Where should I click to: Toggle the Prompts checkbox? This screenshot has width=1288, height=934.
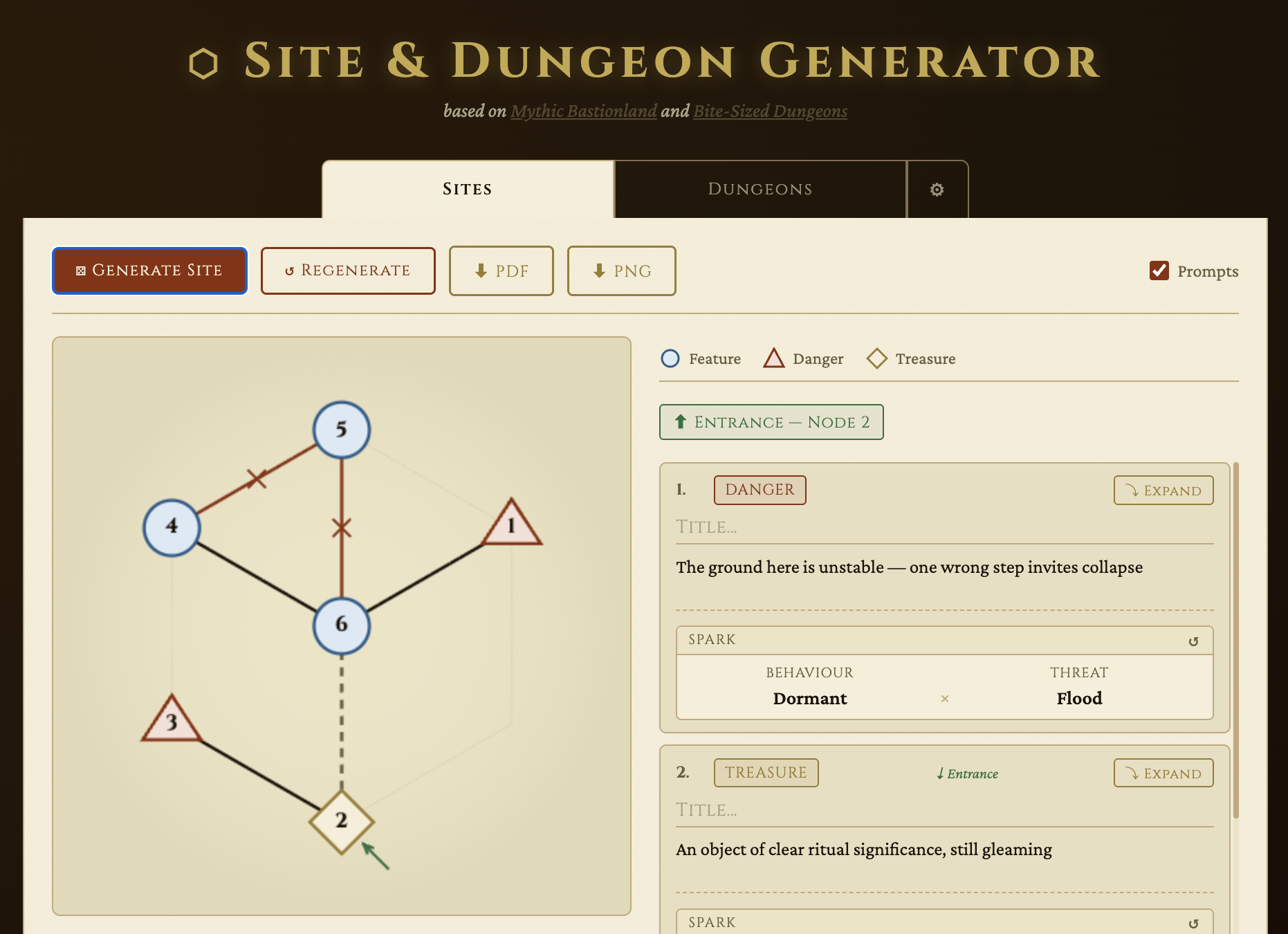click(x=1159, y=271)
